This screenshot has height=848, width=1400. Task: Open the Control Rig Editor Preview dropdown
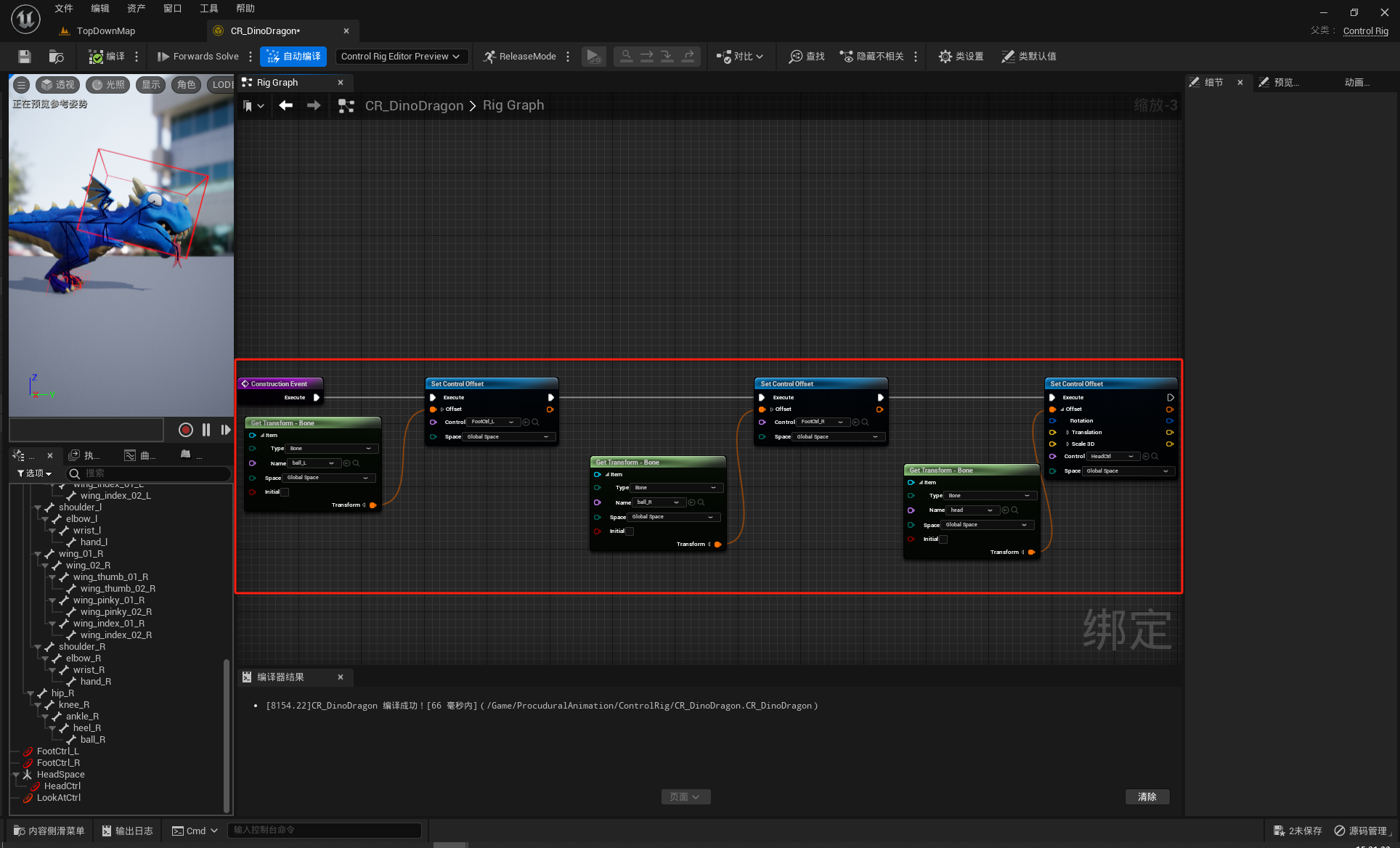click(400, 57)
